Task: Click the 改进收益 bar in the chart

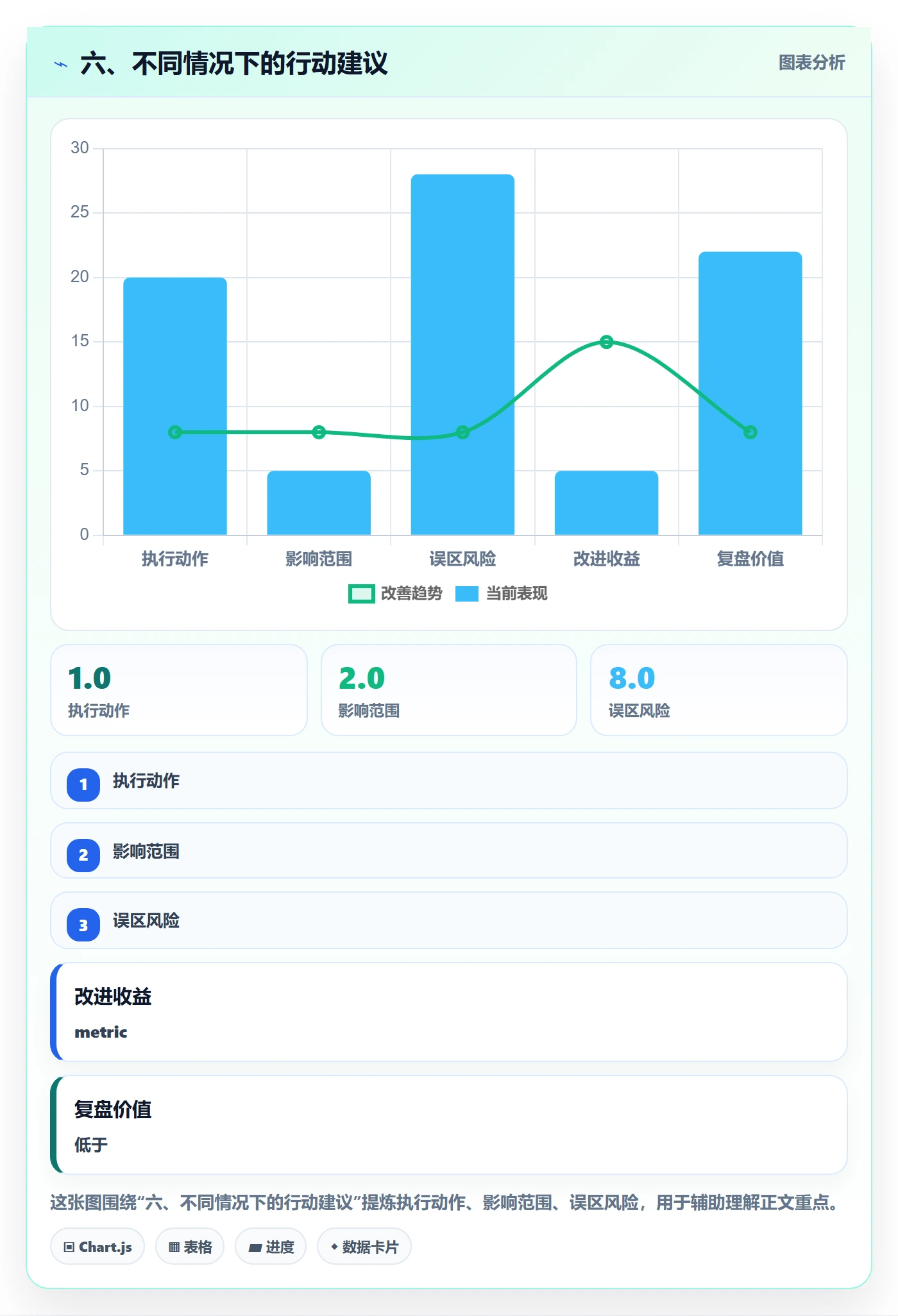Action: (x=606, y=503)
